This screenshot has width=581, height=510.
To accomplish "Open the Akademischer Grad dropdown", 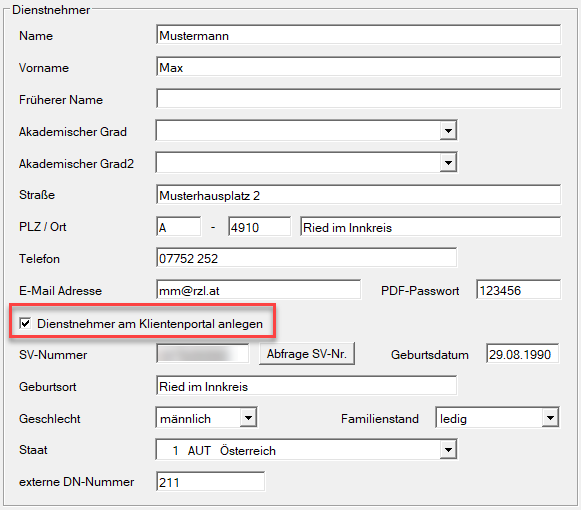I will point(448,130).
